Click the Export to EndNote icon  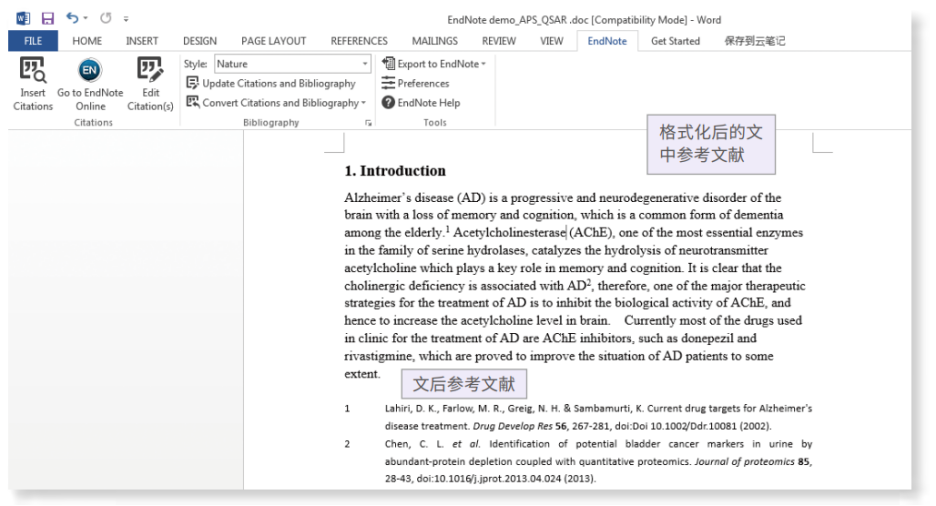389,63
